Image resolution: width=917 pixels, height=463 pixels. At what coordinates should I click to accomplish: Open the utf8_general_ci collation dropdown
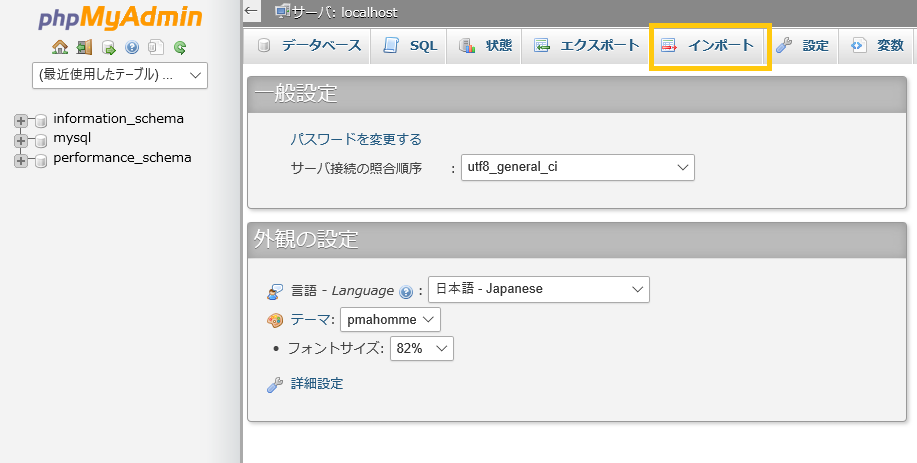click(578, 167)
